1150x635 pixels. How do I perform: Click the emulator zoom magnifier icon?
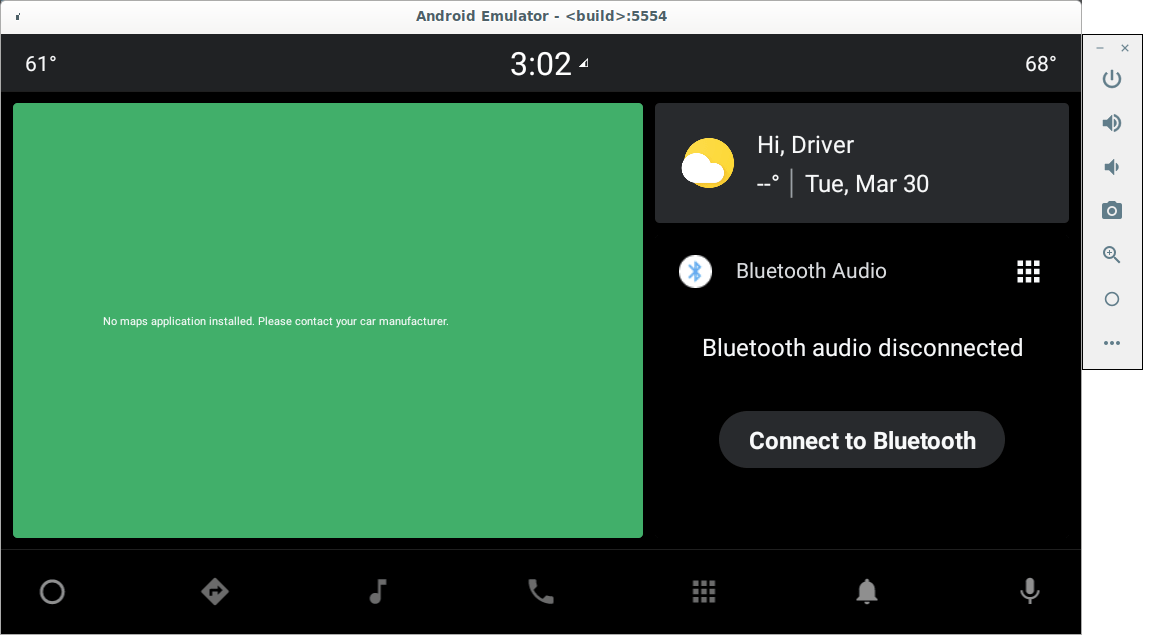[x=1112, y=254]
